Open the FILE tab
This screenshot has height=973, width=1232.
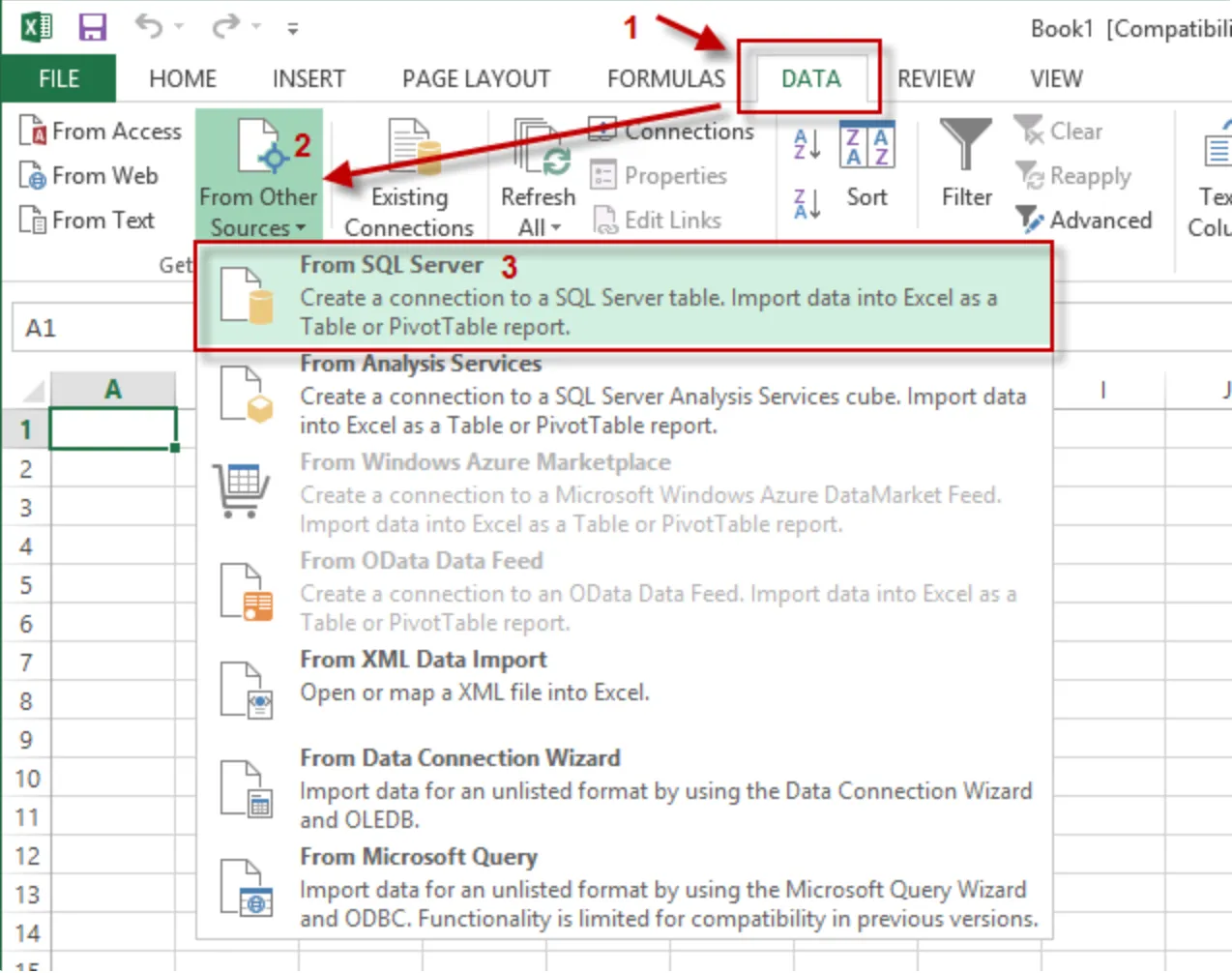point(59,78)
